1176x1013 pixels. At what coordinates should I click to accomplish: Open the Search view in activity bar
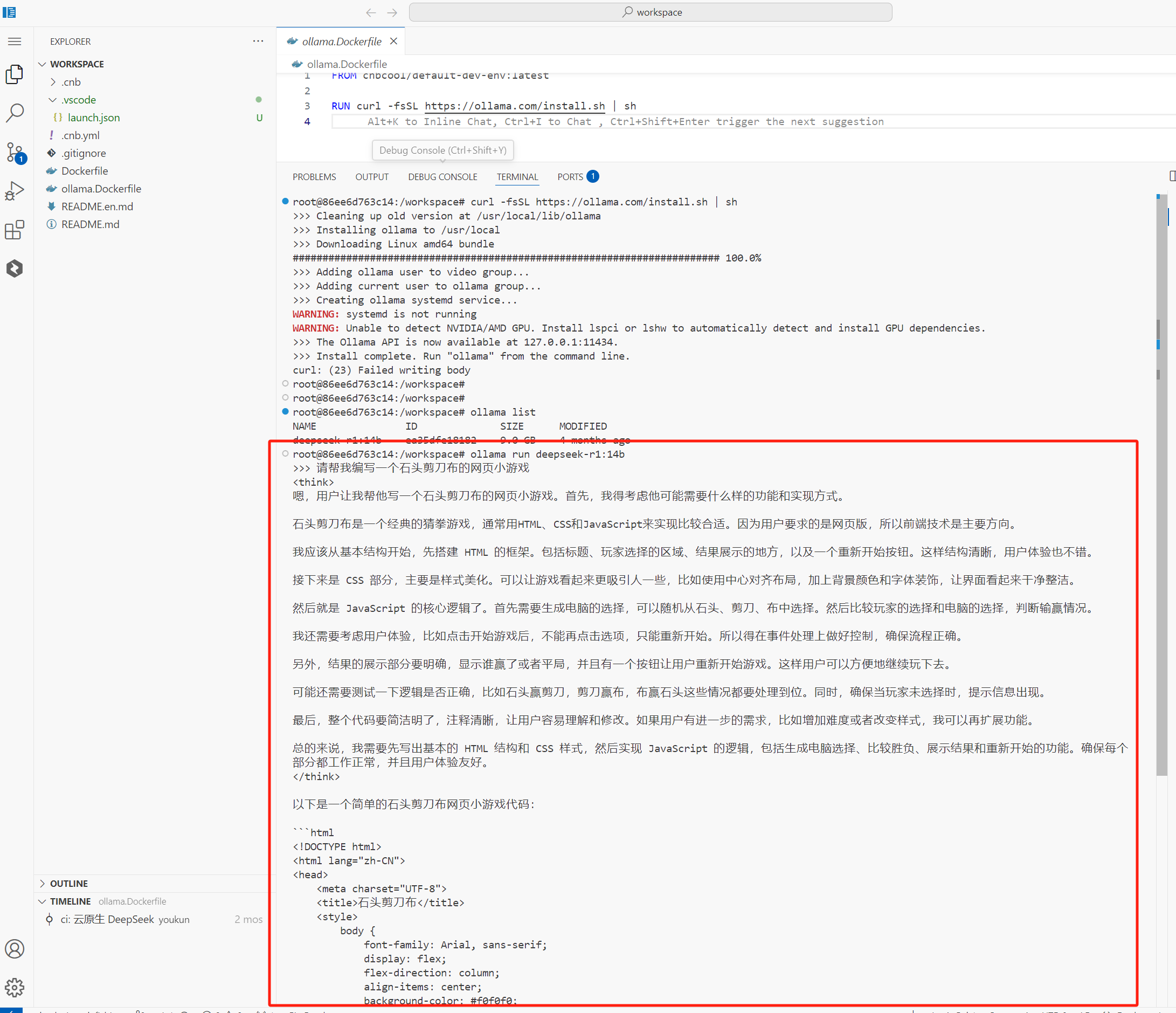15,113
